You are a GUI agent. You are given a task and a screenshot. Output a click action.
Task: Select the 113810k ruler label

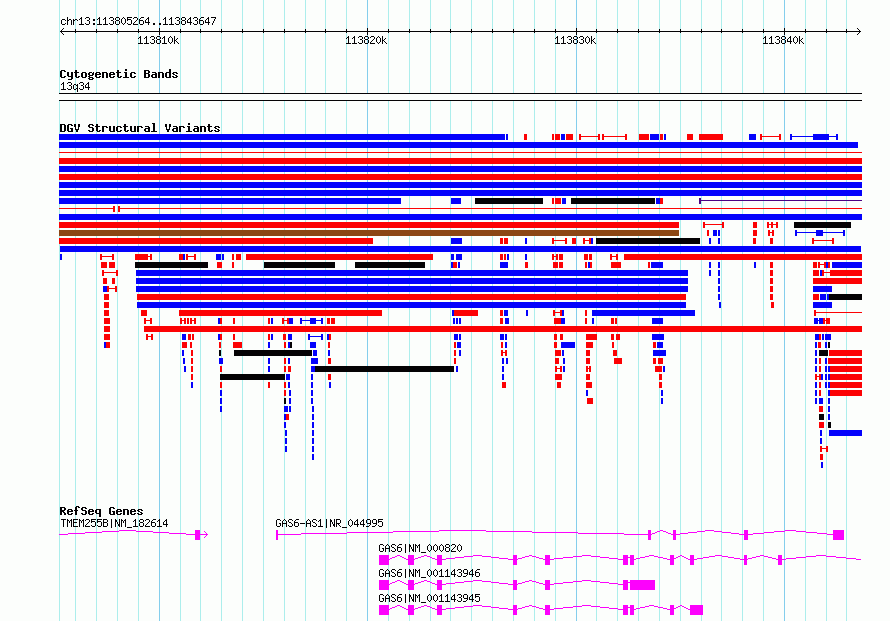tap(158, 40)
